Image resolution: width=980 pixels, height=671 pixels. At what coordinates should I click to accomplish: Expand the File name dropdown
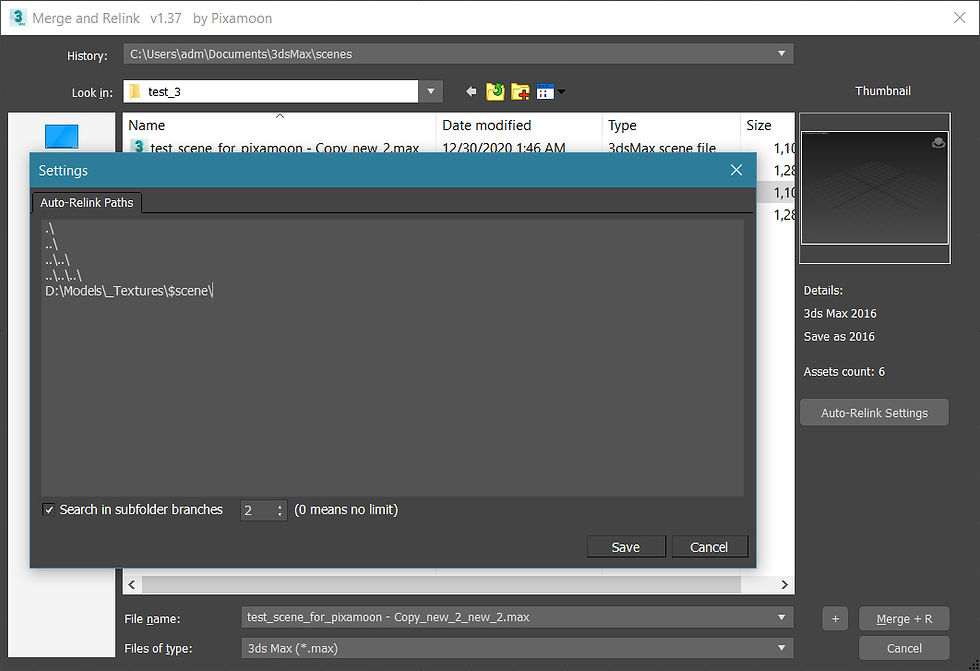781,617
